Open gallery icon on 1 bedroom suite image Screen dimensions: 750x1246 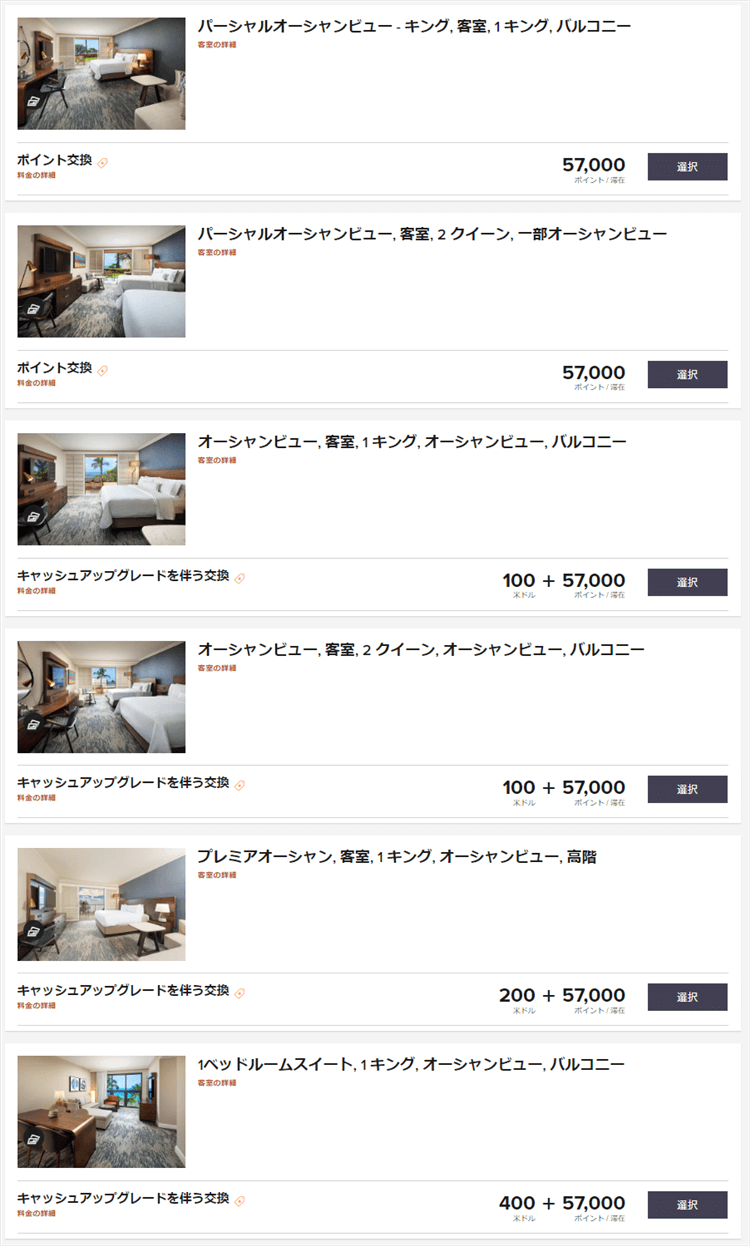coord(33,1140)
